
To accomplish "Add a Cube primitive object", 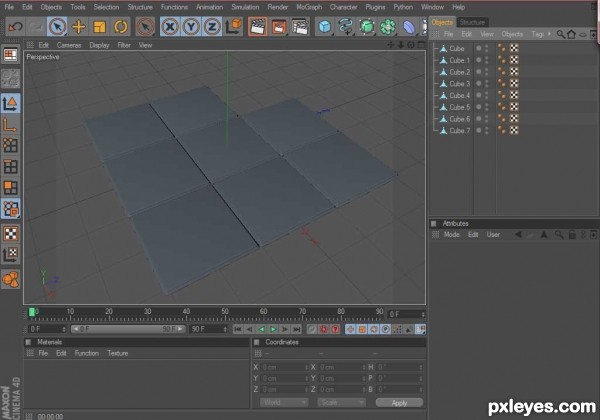I will 324,27.
